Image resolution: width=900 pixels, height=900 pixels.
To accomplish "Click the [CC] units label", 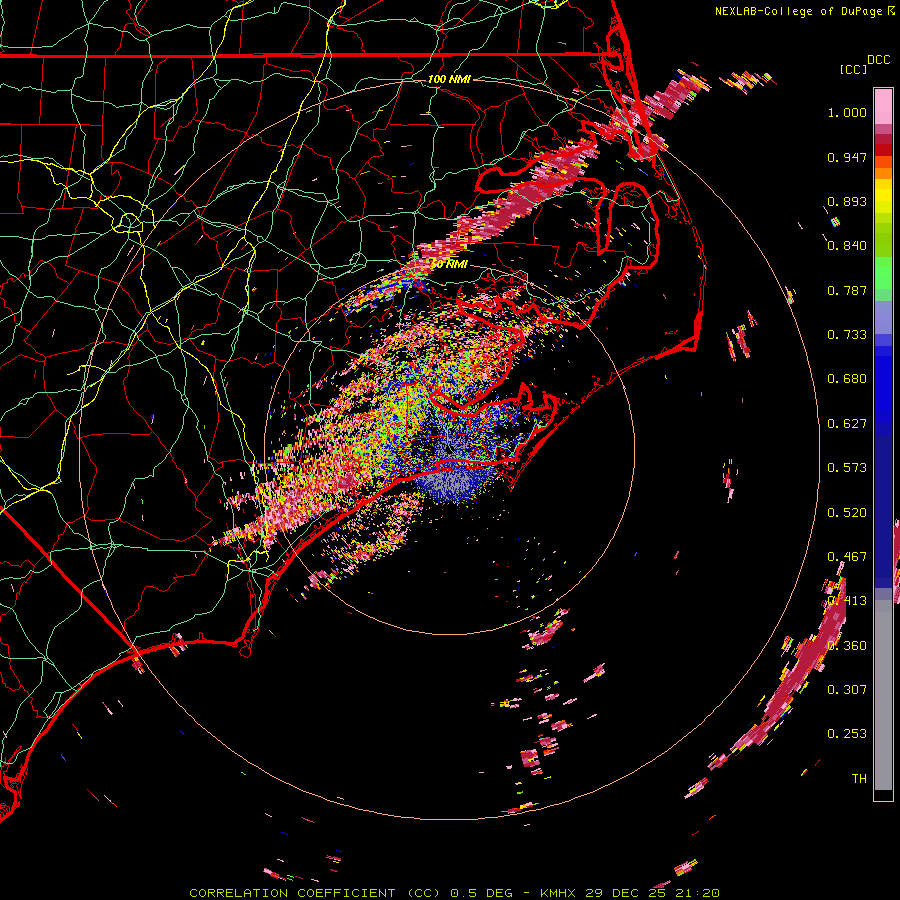I will coord(853,69).
